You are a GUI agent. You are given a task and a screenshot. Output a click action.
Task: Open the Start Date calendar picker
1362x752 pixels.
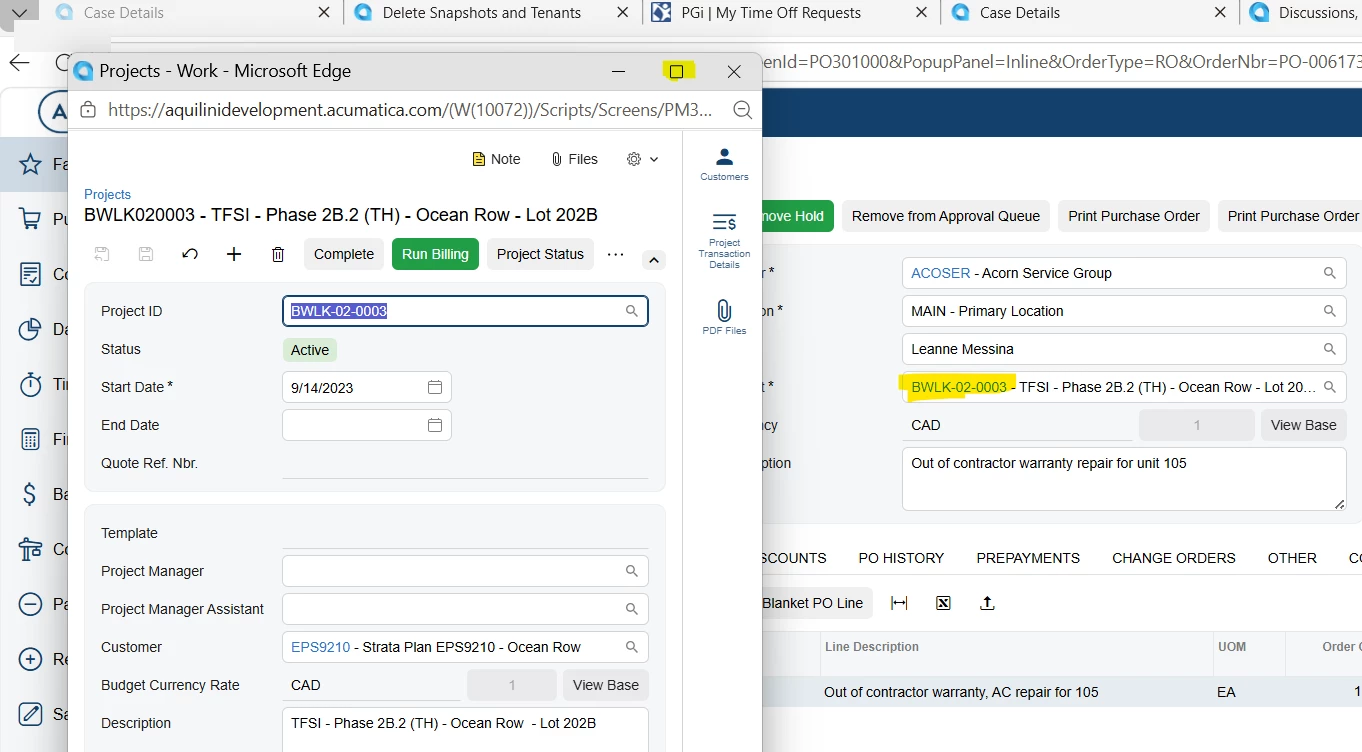click(x=435, y=387)
